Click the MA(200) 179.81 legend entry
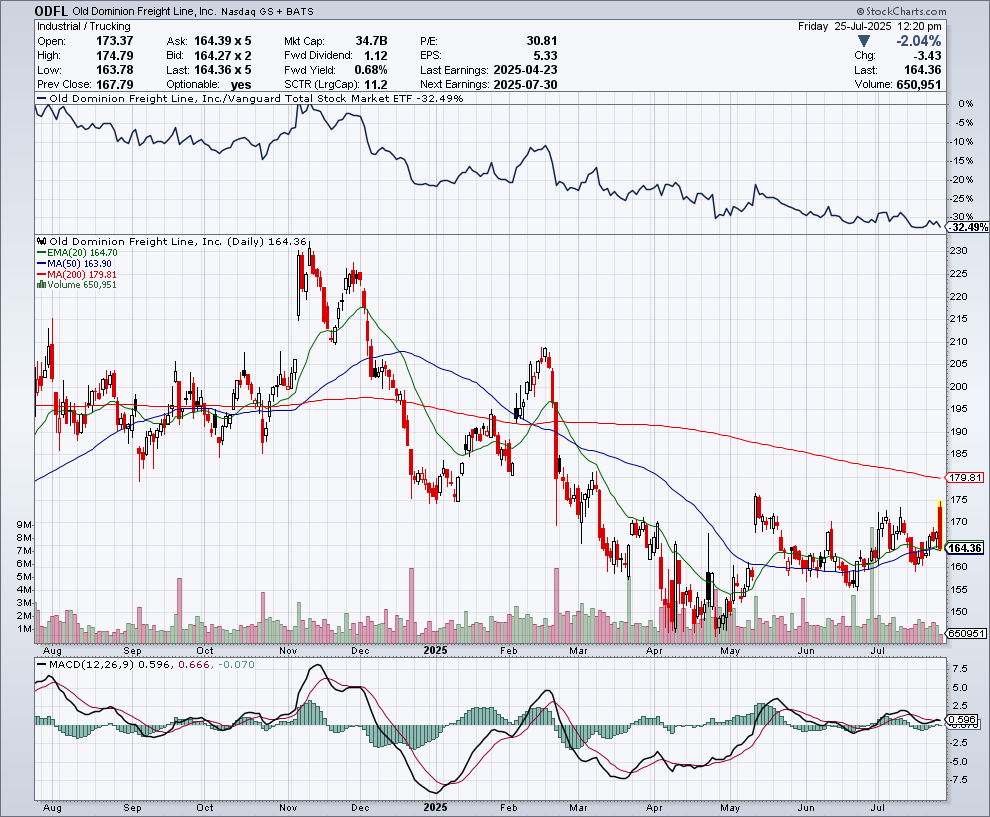Image resolution: width=990 pixels, height=817 pixels. [x=76, y=275]
